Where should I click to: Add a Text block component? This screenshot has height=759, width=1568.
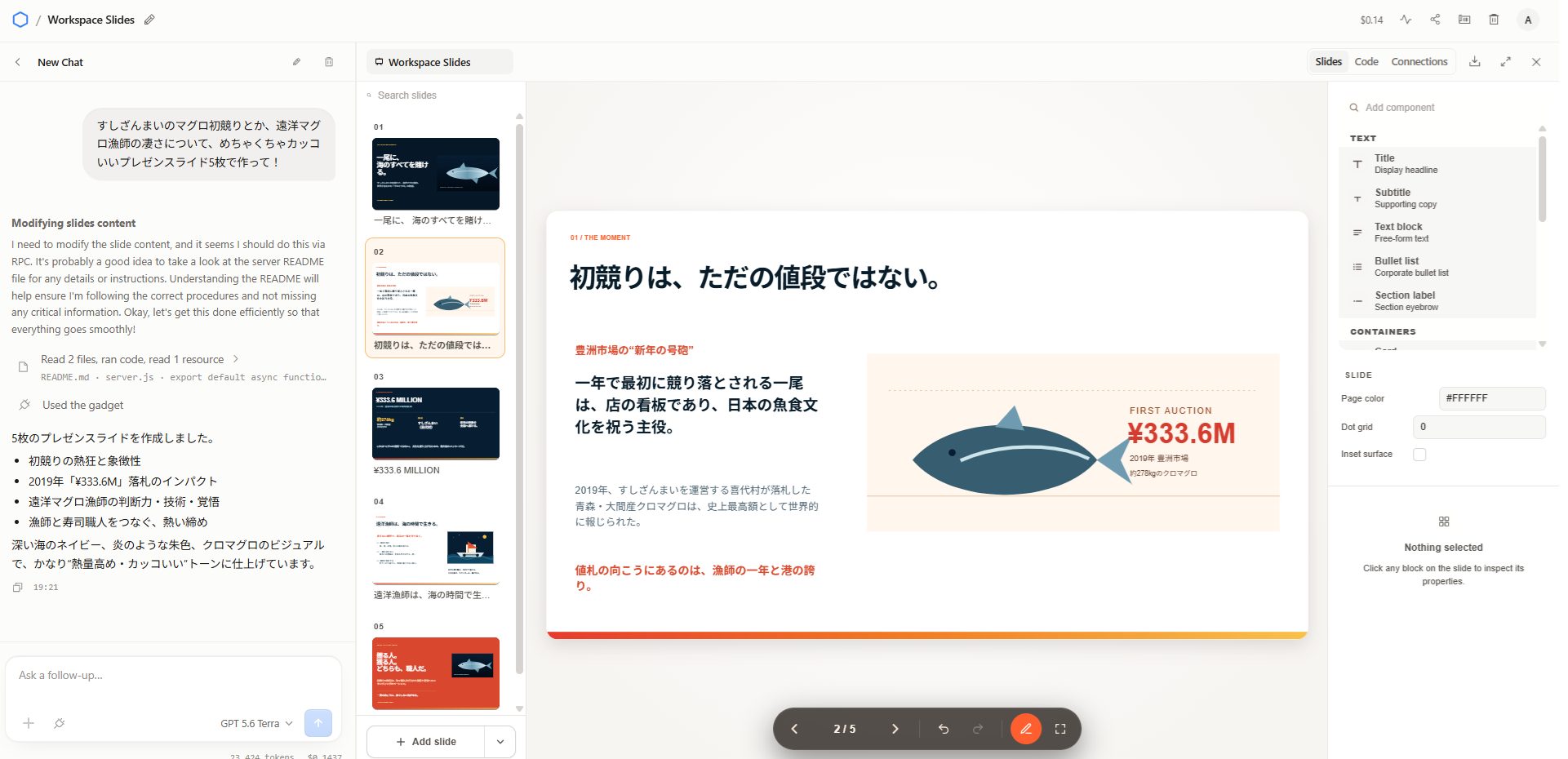click(1437, 233)
